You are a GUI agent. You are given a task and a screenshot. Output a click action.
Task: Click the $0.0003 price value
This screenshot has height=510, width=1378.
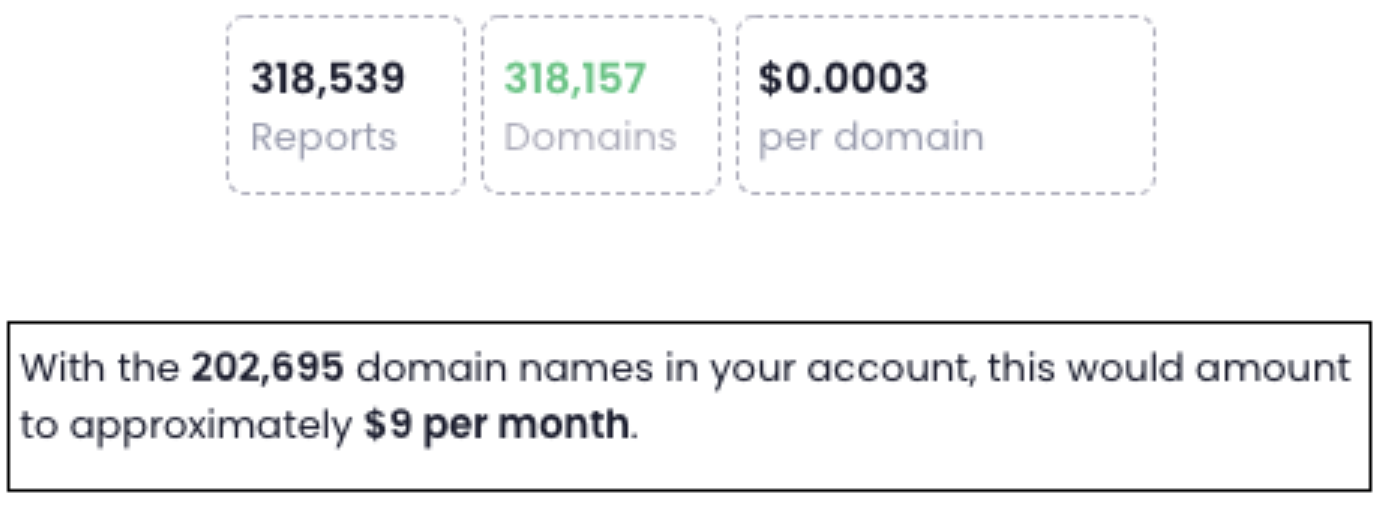(843, 78)
